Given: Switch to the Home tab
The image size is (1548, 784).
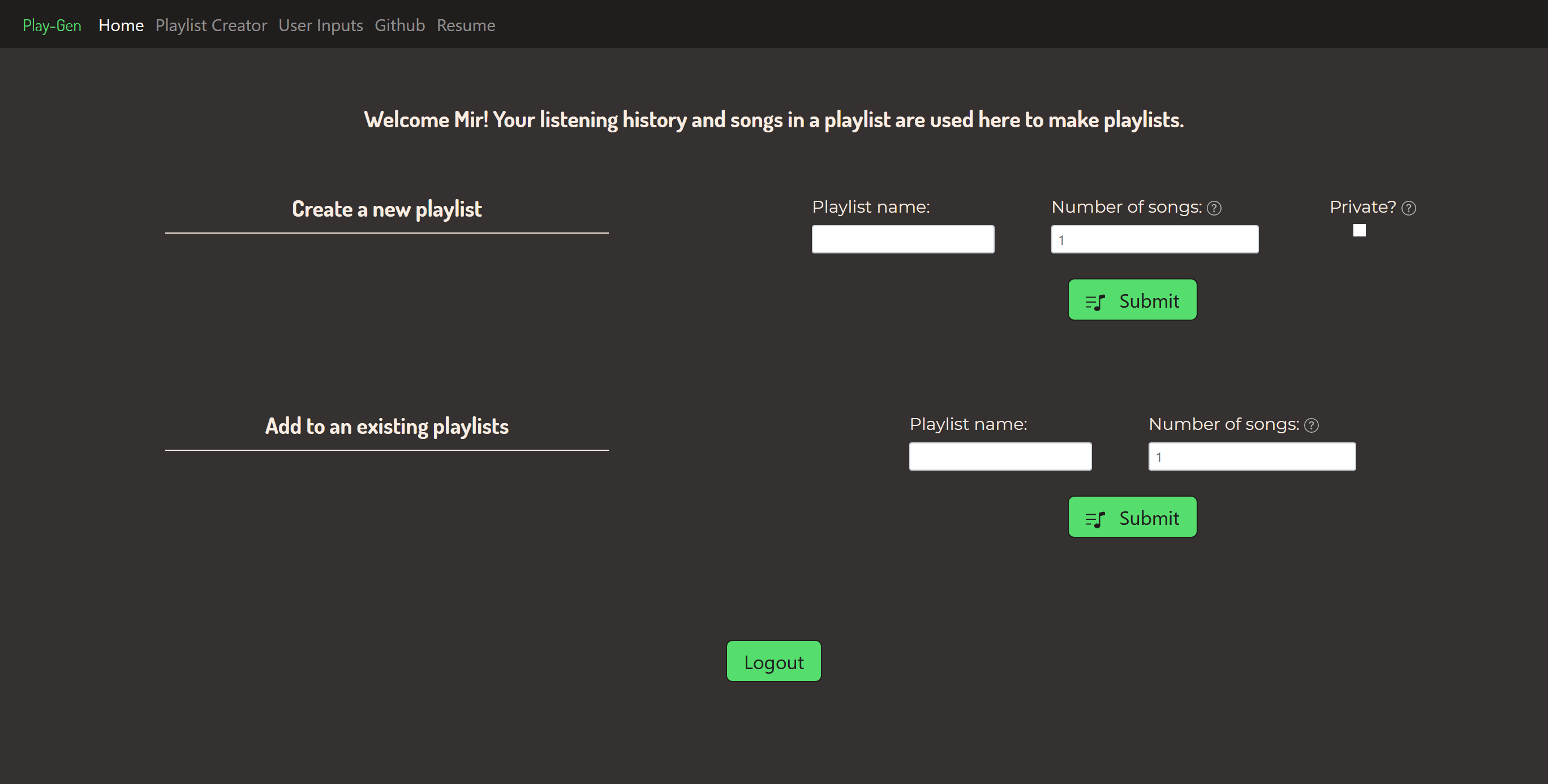Looking at the screenshot, I should (121, 25).
